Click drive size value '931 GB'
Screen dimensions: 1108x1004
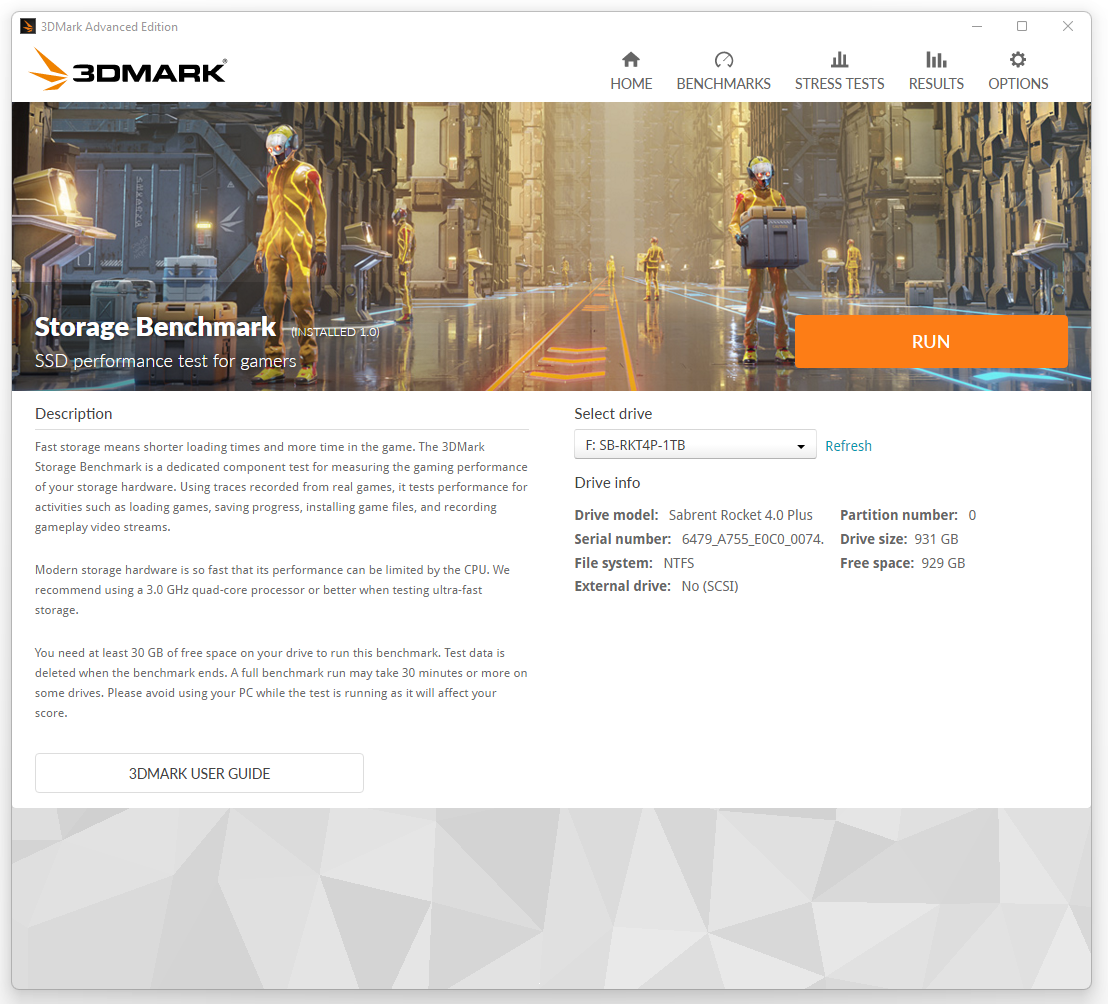click(x=936, y=539)
